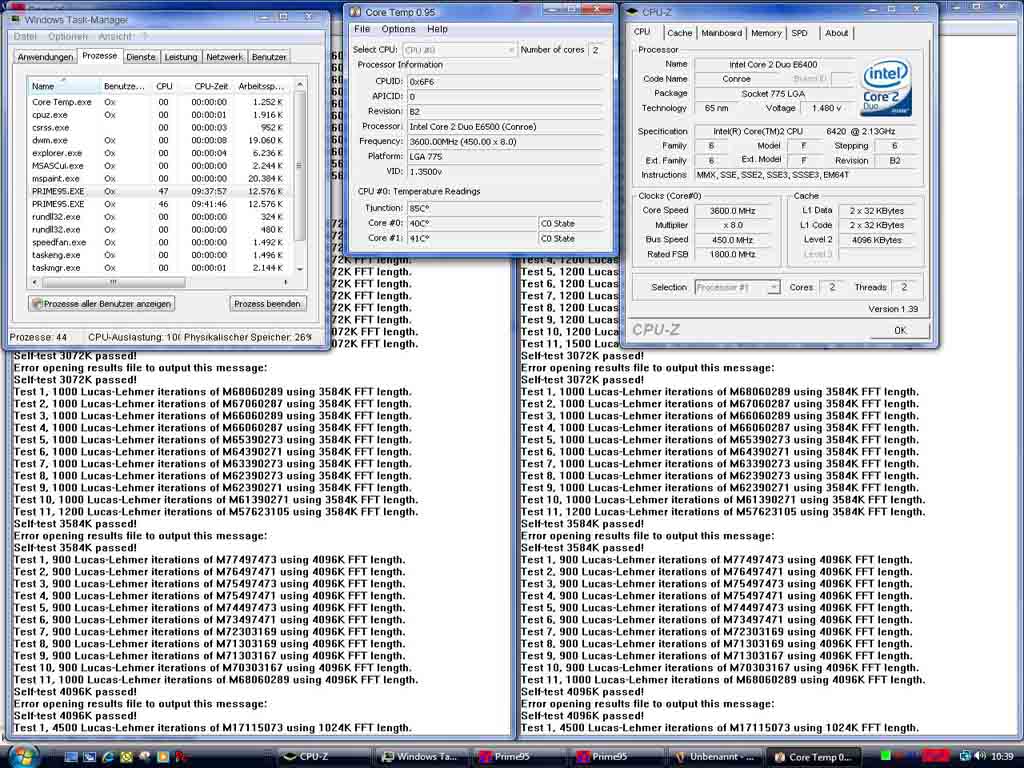The height and width of the screenshot is (768, 1024).
Task: Click Windows Task-Manager taskbar button
Action: 421,756
